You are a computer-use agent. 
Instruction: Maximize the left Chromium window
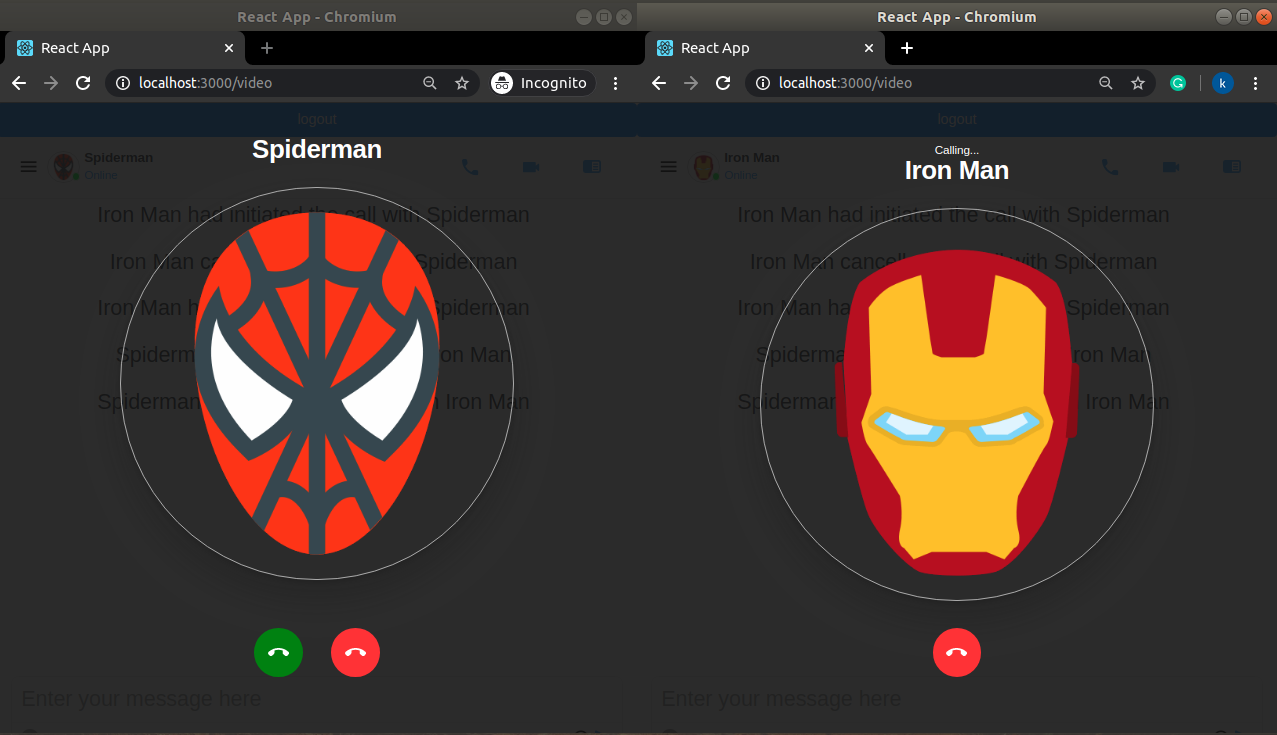point(604,17)
